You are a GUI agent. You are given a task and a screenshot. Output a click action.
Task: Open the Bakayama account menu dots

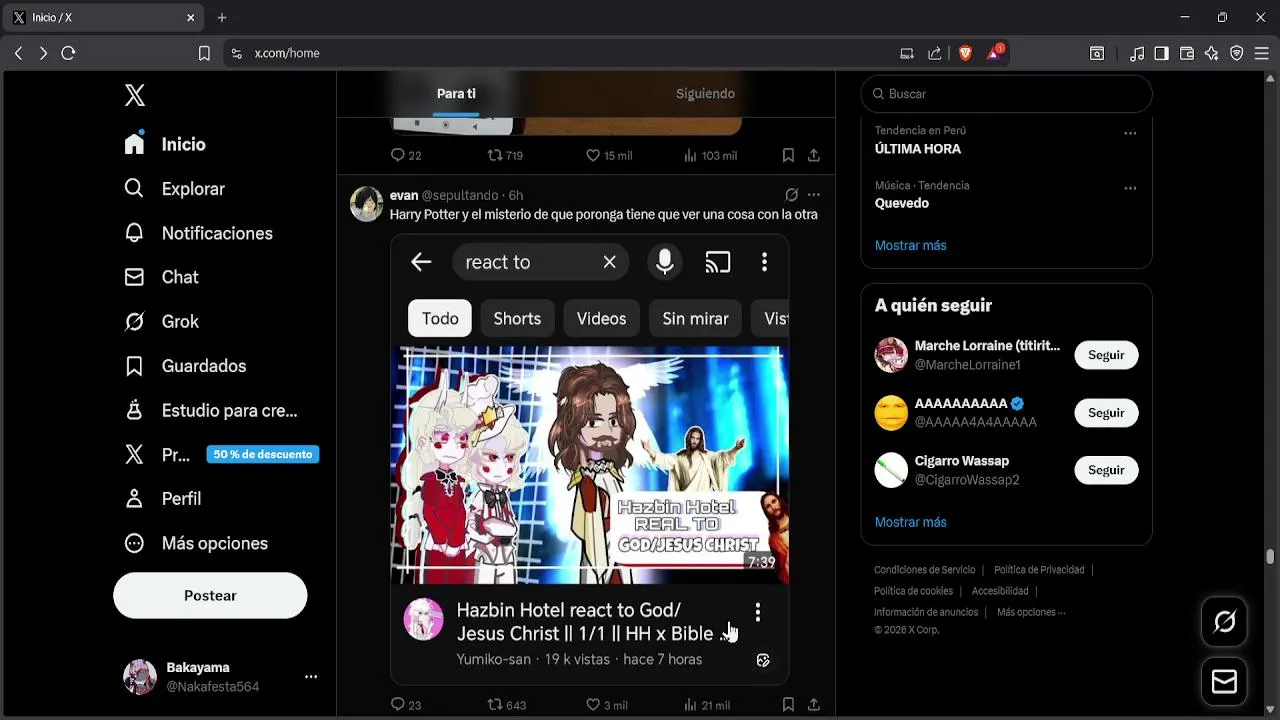pyautogui.click(x=311, y=677)
